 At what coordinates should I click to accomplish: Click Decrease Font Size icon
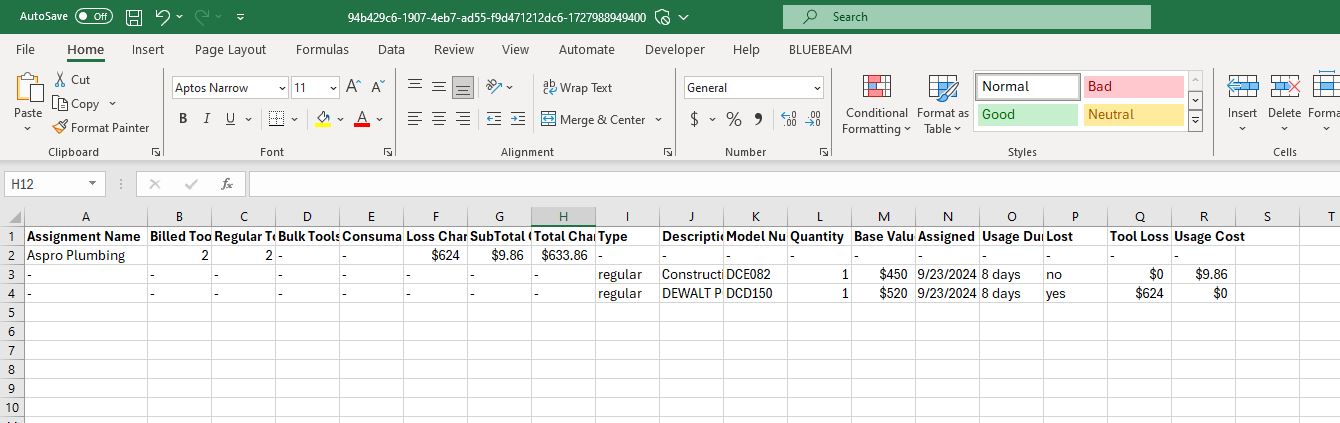point(378,87)
